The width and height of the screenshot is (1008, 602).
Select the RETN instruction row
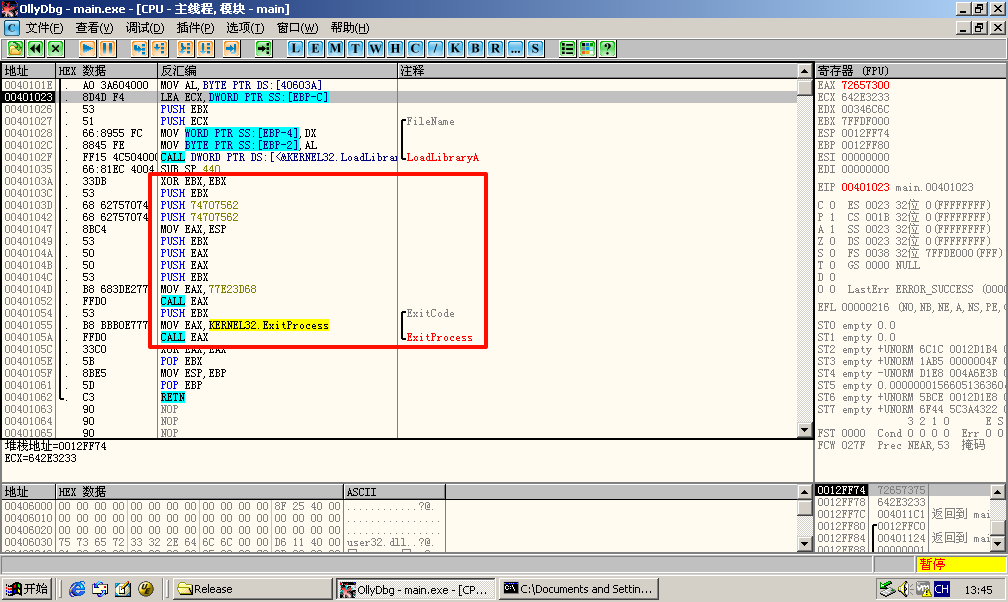pyautogui.click(x=399, y=397)
